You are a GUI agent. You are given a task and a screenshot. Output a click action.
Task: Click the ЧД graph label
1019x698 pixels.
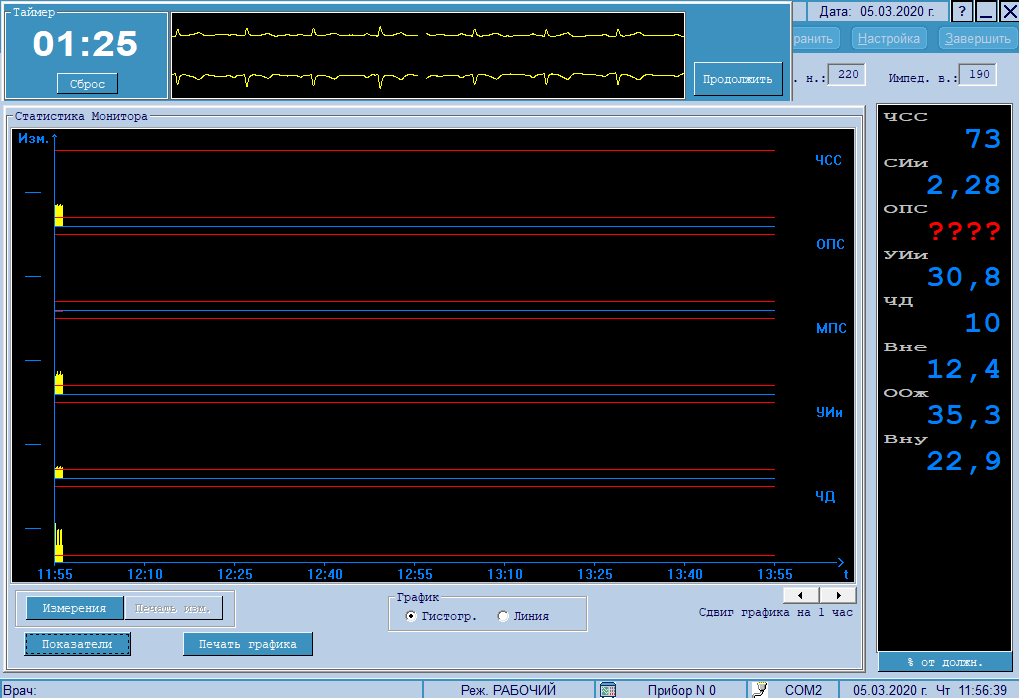click(825, 497)
